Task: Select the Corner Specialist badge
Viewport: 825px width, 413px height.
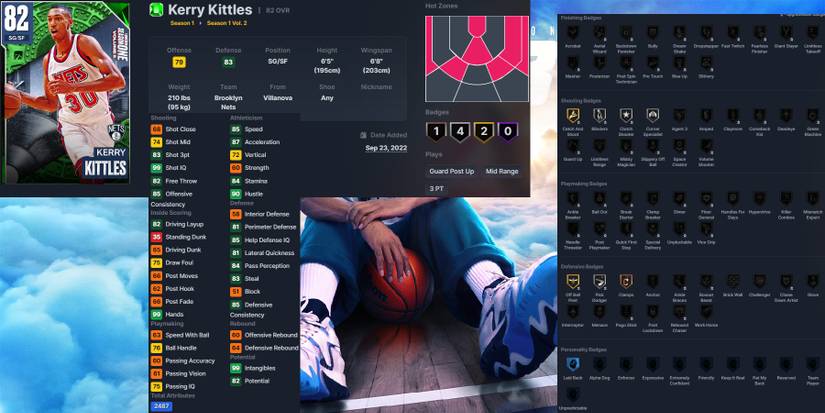Action: coord(653,115)
